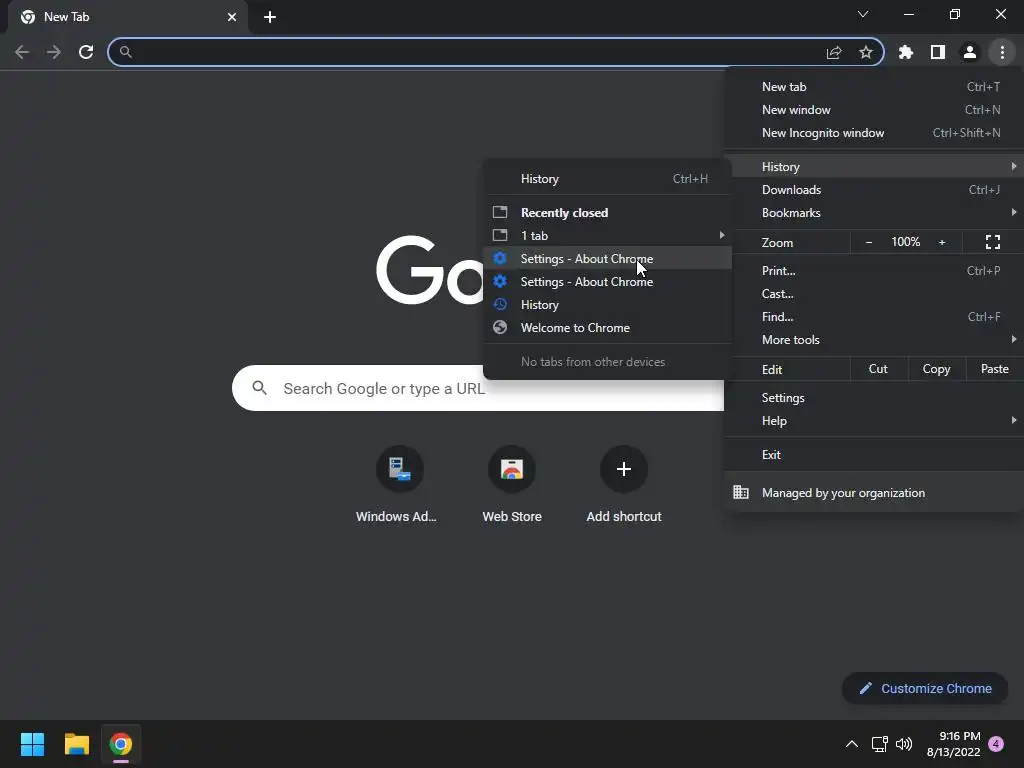Expand the More tools submenu

click(874, 340)
